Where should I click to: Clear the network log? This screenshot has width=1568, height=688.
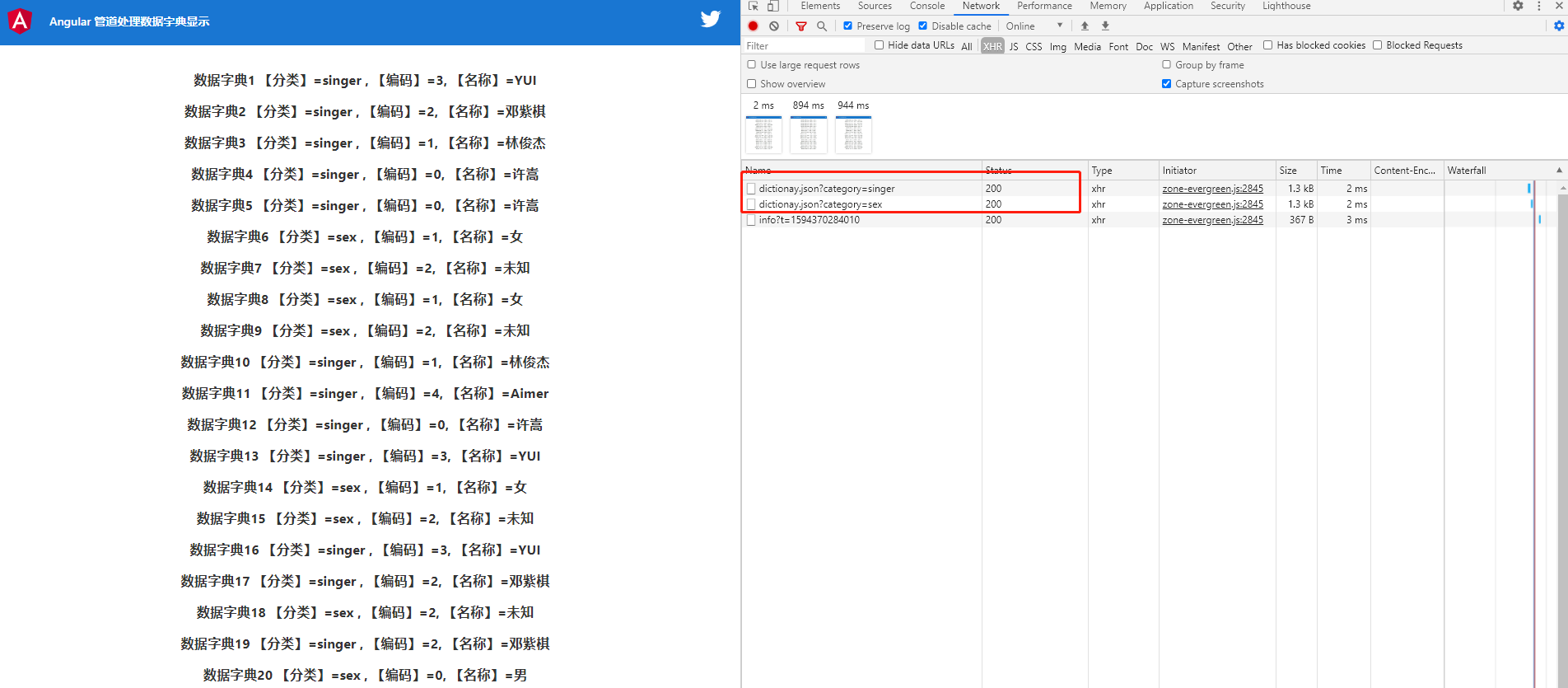(774, 26)
